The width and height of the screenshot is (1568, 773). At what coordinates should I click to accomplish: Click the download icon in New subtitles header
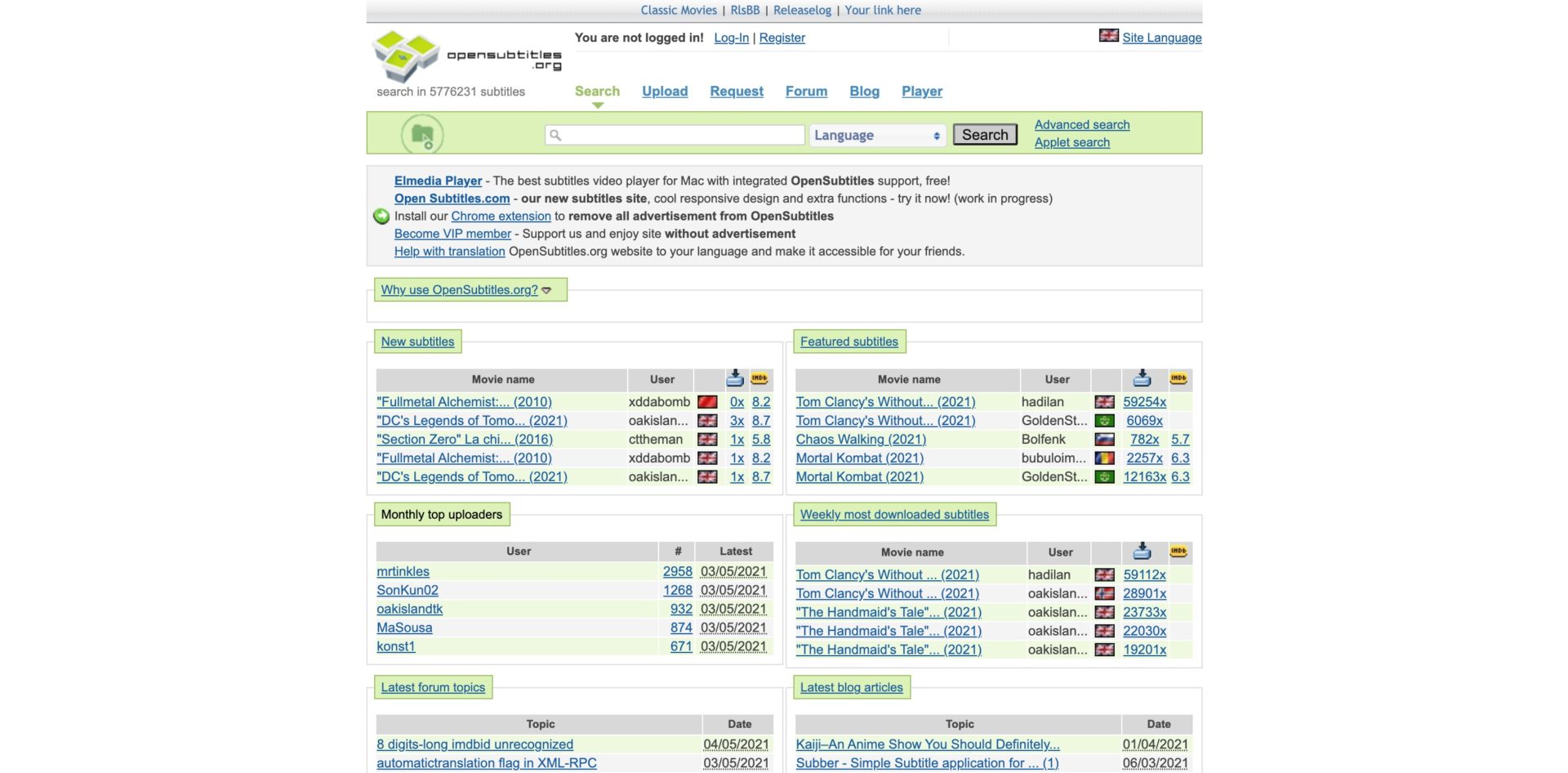tap(735, 378)
